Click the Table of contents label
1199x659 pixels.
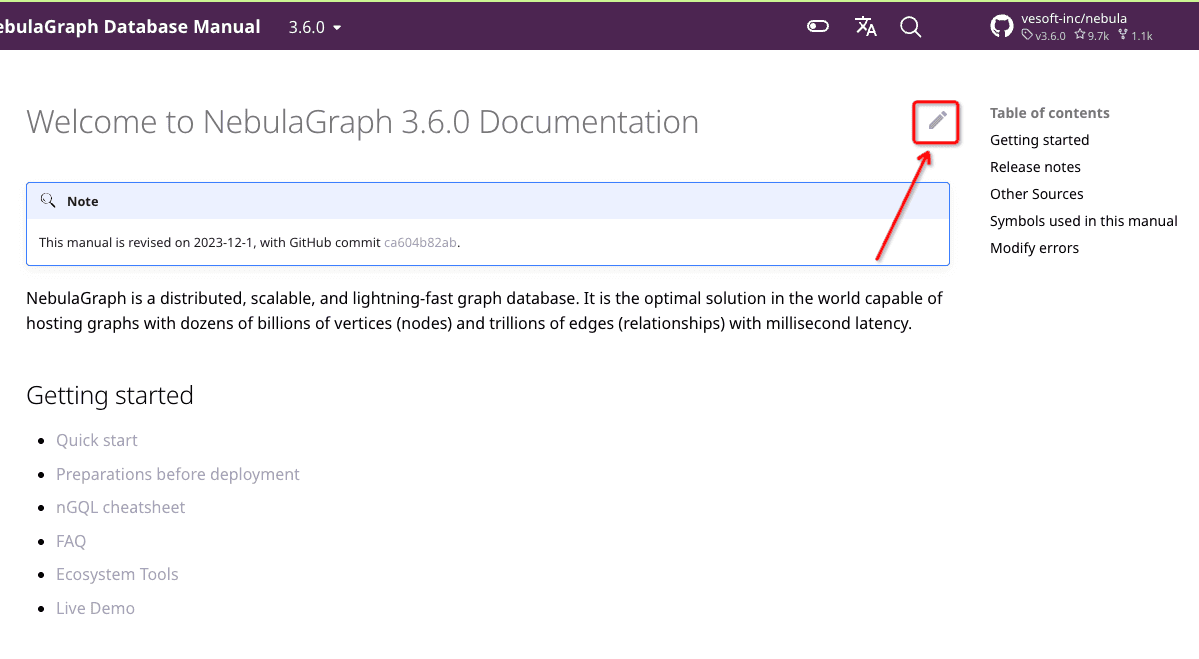point(1049,113)
